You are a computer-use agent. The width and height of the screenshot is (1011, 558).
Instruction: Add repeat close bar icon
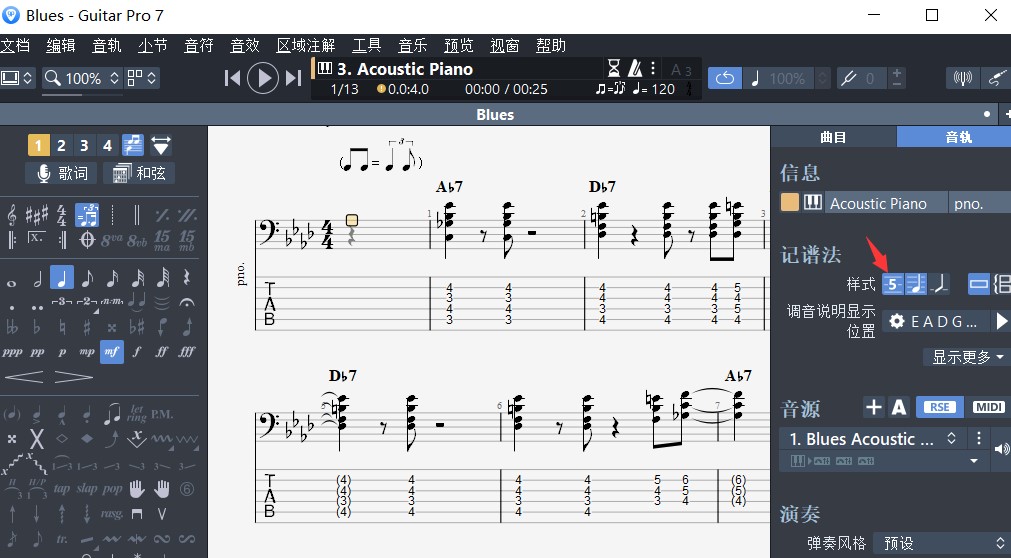point(62,239)
